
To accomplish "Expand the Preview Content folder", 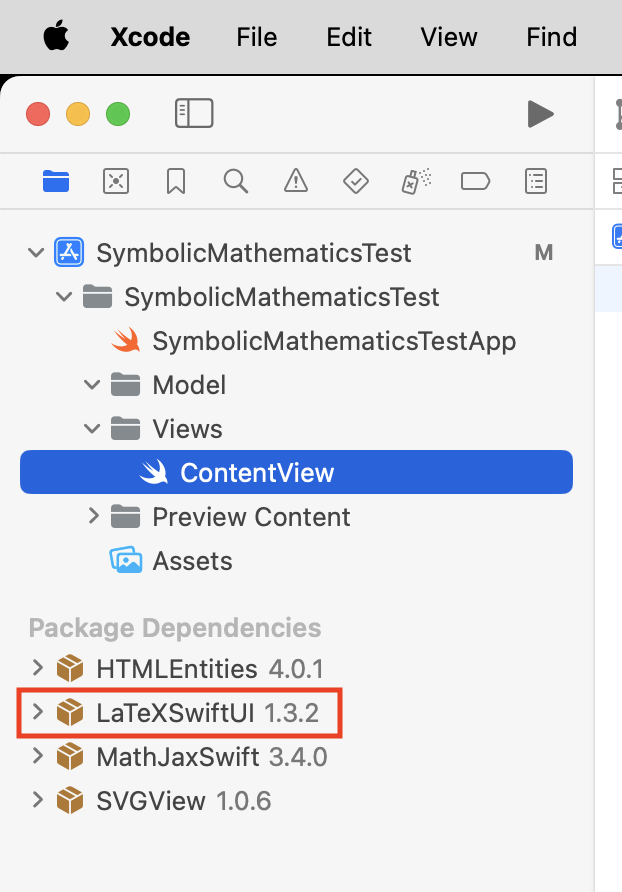I will [93, 517].
